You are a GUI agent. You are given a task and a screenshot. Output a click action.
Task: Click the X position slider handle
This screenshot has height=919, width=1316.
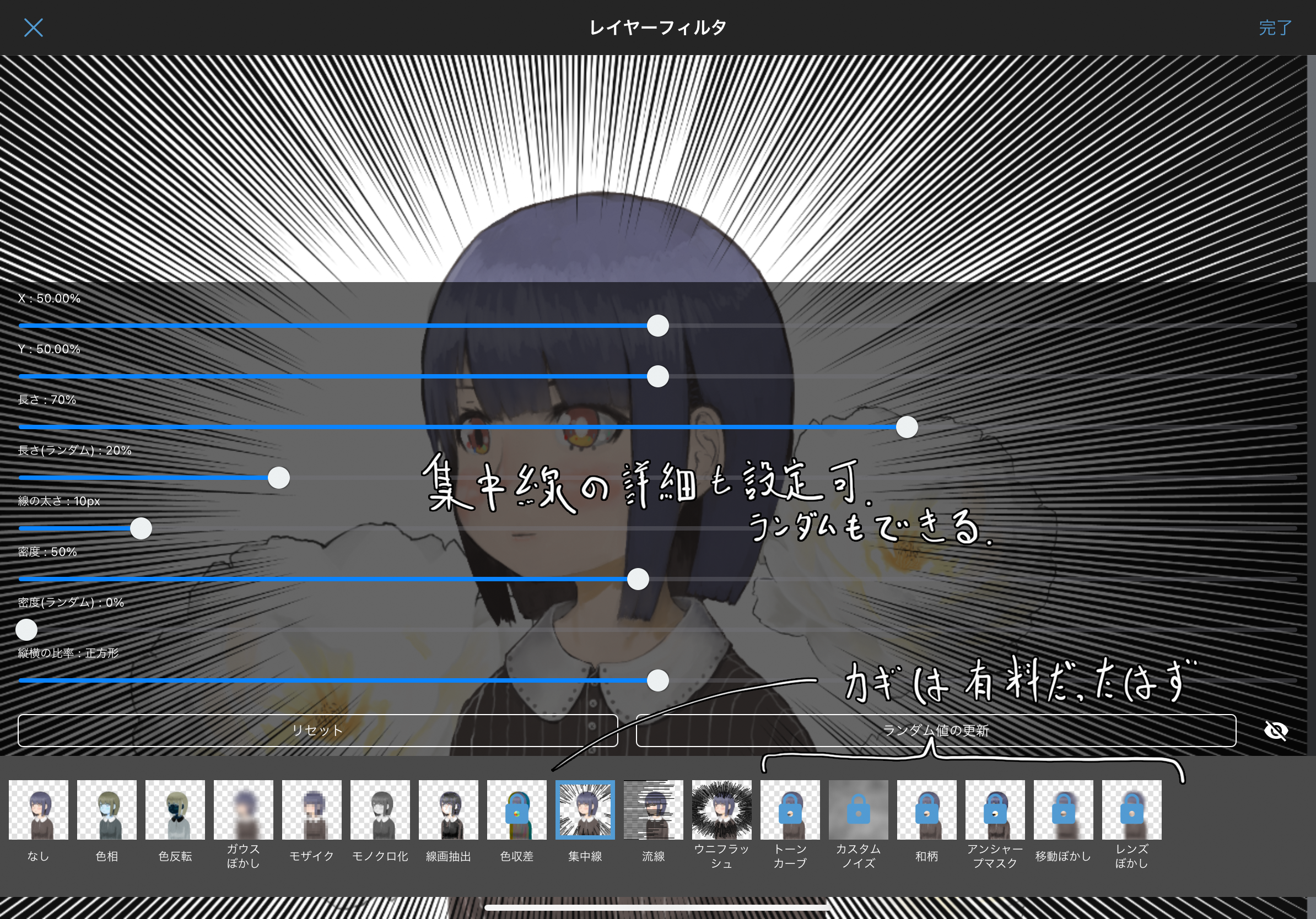[x=657, y=326]
